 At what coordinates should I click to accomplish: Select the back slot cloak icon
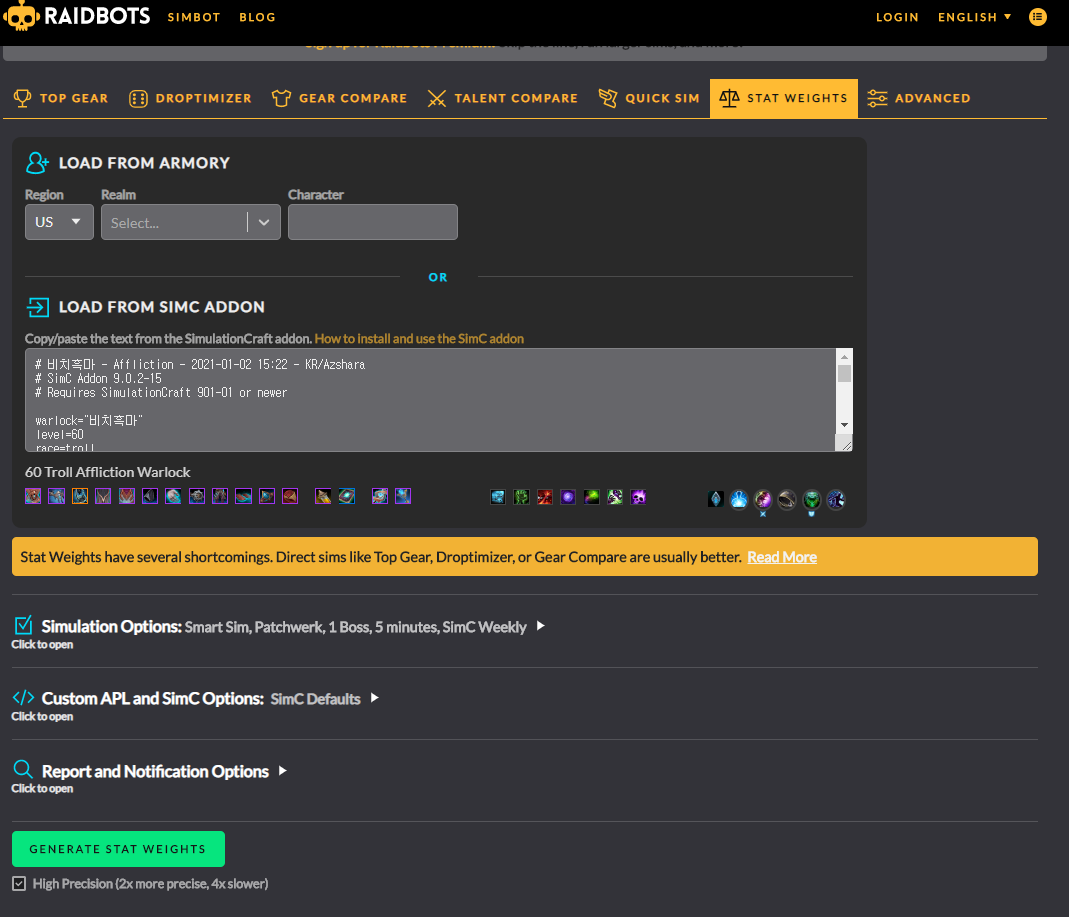pos(103,496)
